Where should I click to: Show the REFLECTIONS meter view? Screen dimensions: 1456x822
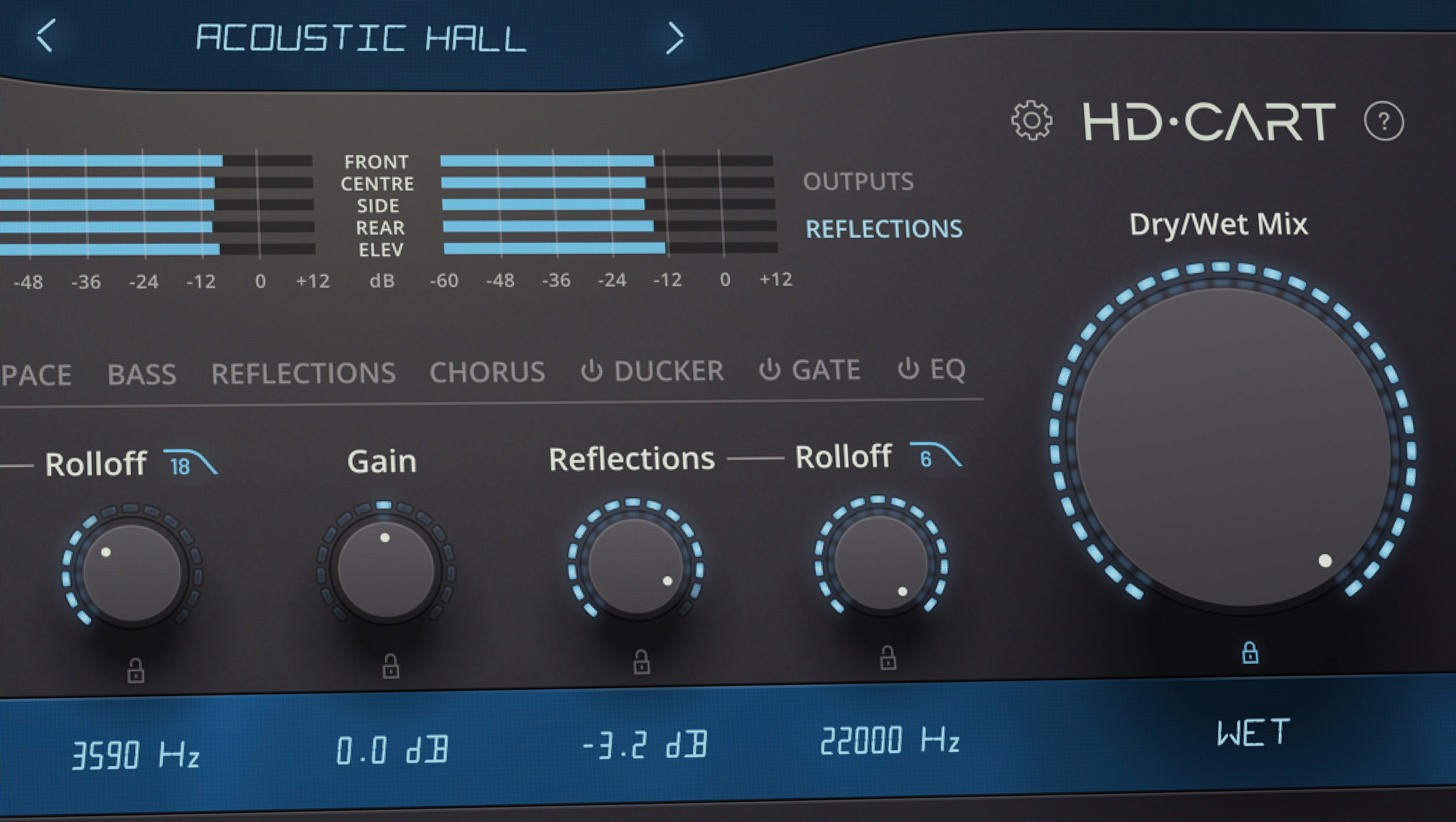(x=884, y=229)
